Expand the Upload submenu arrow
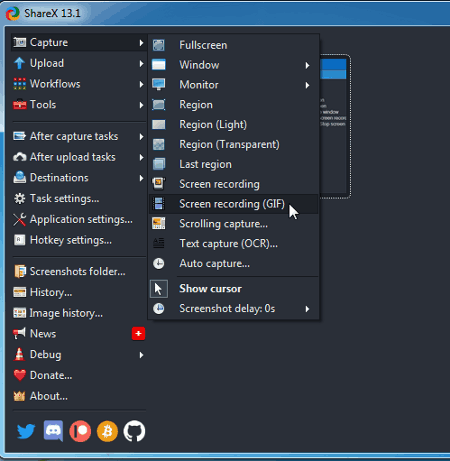 tap(141, 63)
